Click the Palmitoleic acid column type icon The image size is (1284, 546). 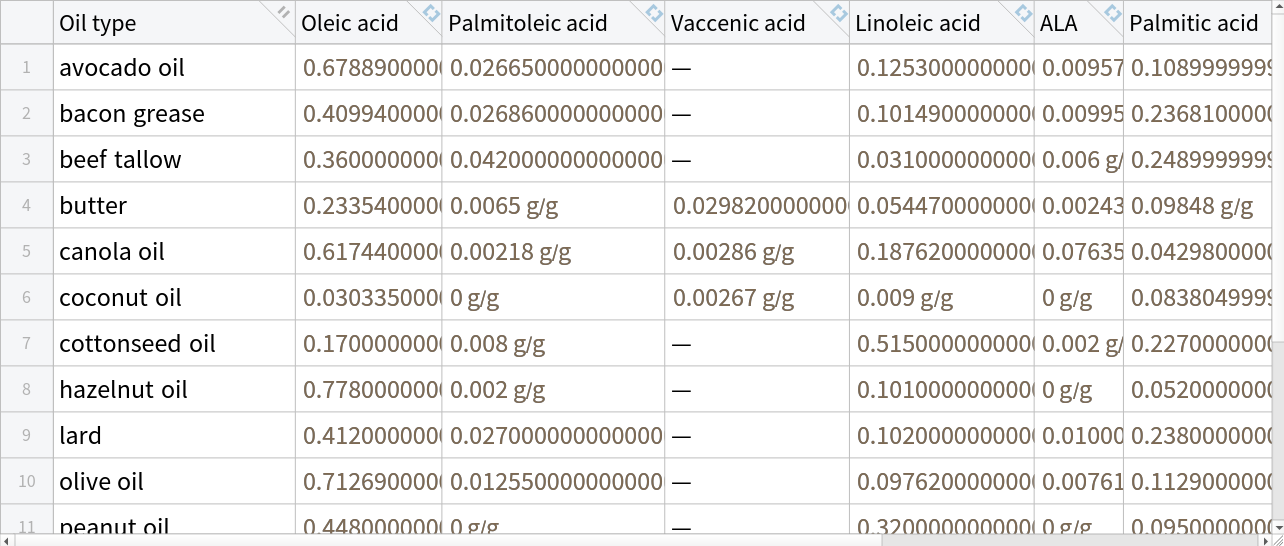pyautogui.click(x=653, y=13)
